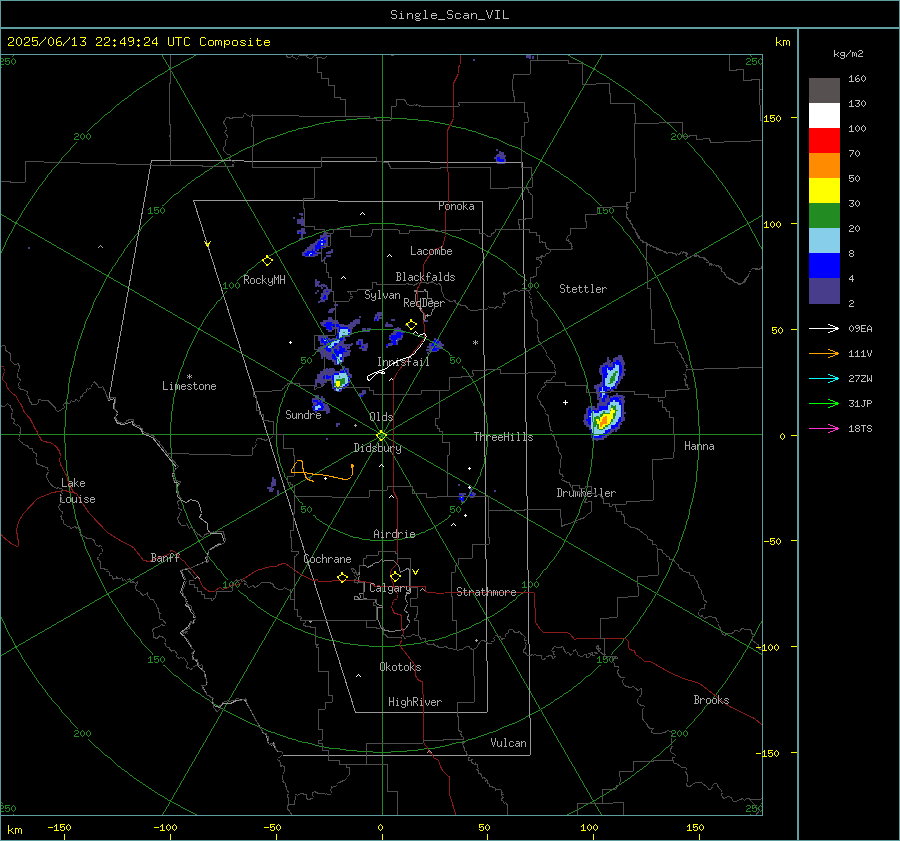This screenshot has width=900, height=841.
Task: Click the RockyMH label
Action: tap(264, 280)
